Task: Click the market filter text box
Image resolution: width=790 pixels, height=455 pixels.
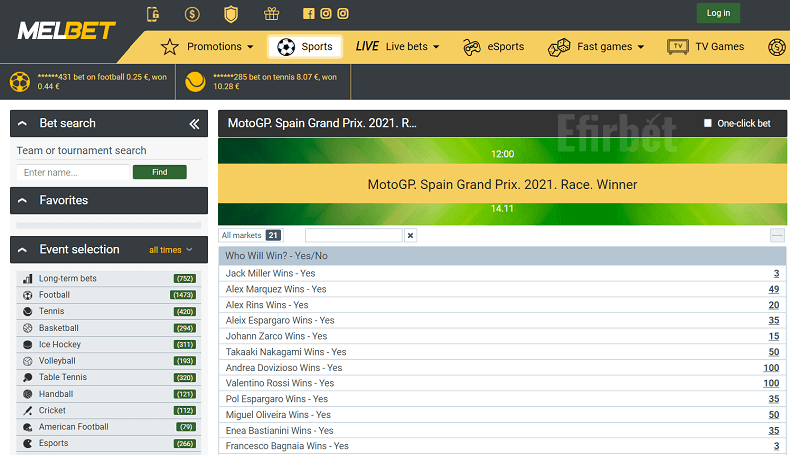Action: click(354, 235)
